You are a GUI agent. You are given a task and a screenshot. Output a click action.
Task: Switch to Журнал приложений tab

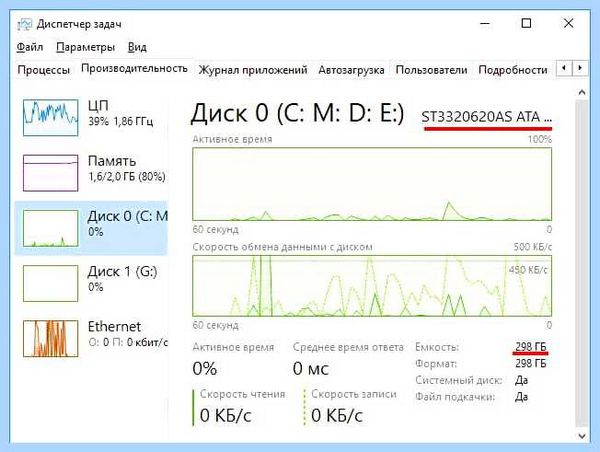(253, 70)
